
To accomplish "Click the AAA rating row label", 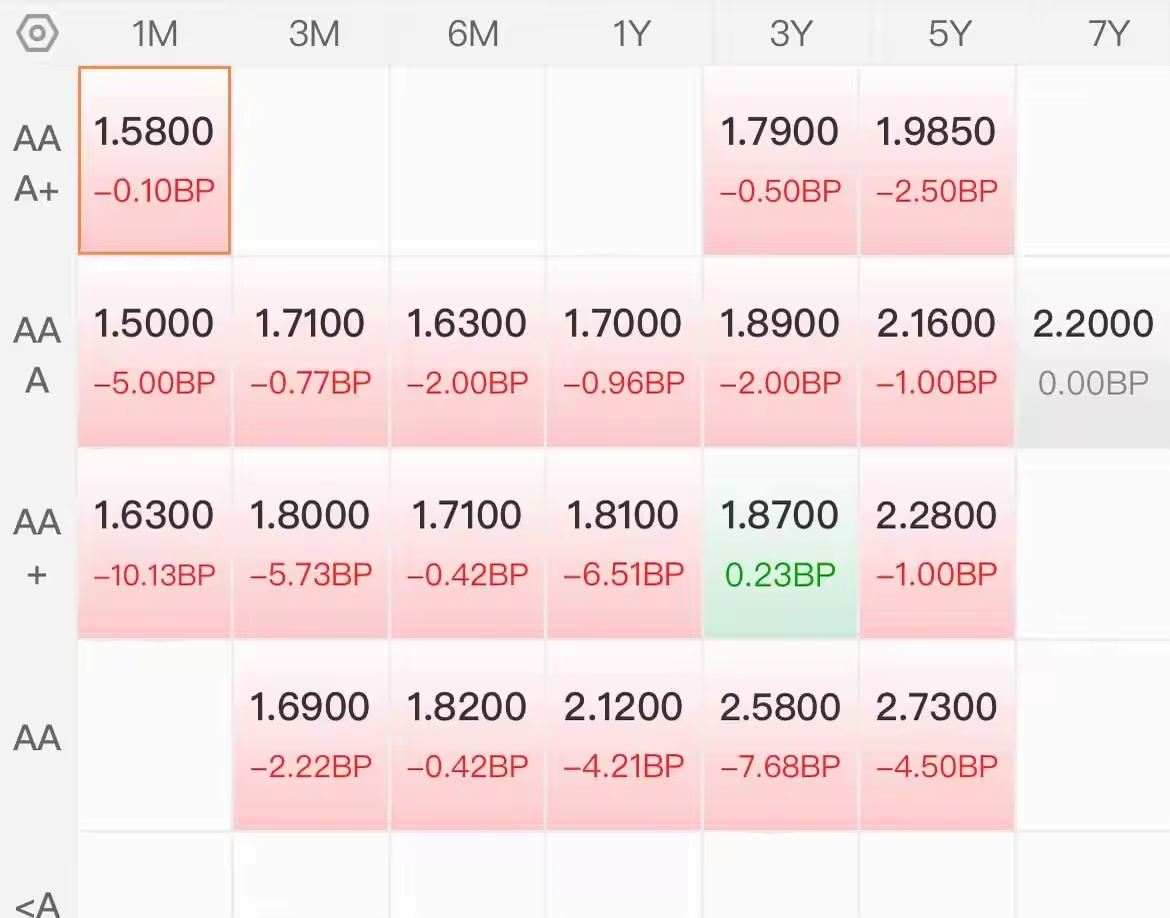I will coord(37,354).
